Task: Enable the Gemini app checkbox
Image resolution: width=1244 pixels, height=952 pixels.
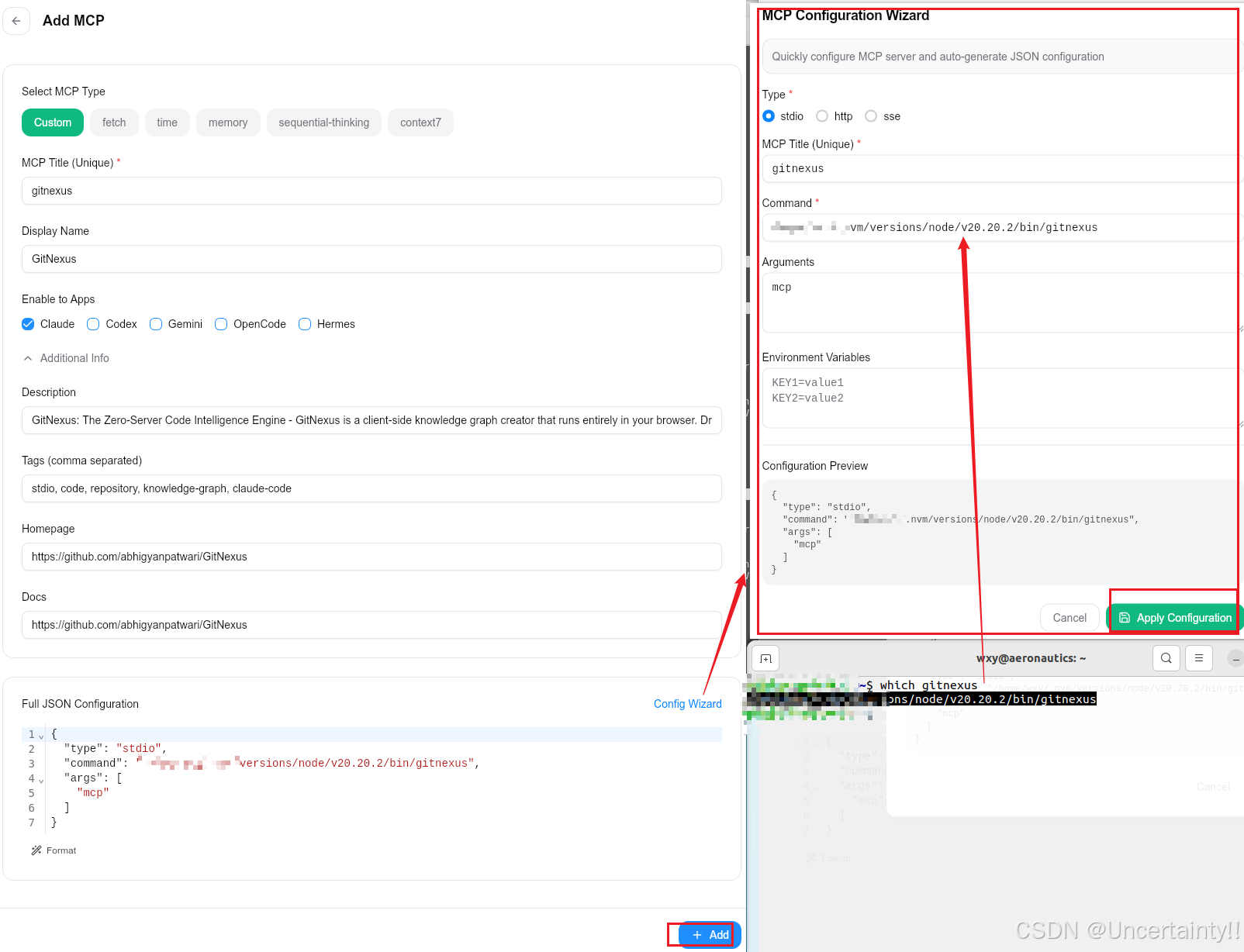Action: tap(156, 324)
